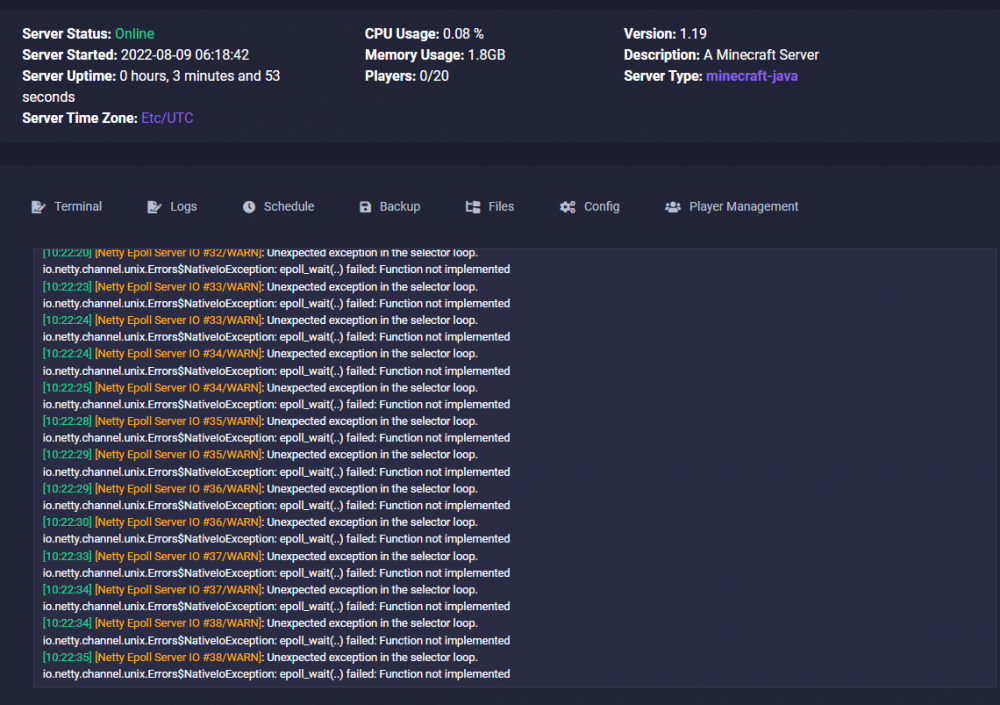Open the Player Management tab
This screenshot has height=705, width=1000.
tap(732, 207)
